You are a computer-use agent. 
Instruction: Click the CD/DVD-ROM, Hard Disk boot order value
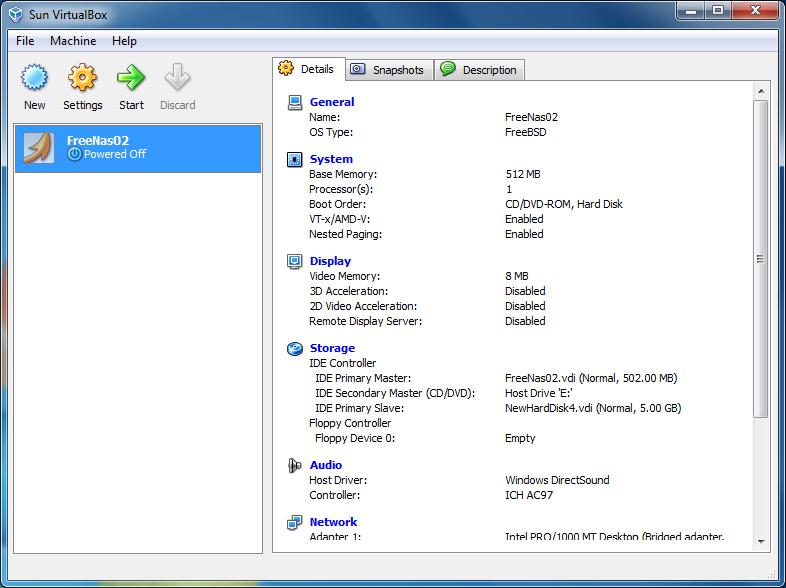pos(564,204)
